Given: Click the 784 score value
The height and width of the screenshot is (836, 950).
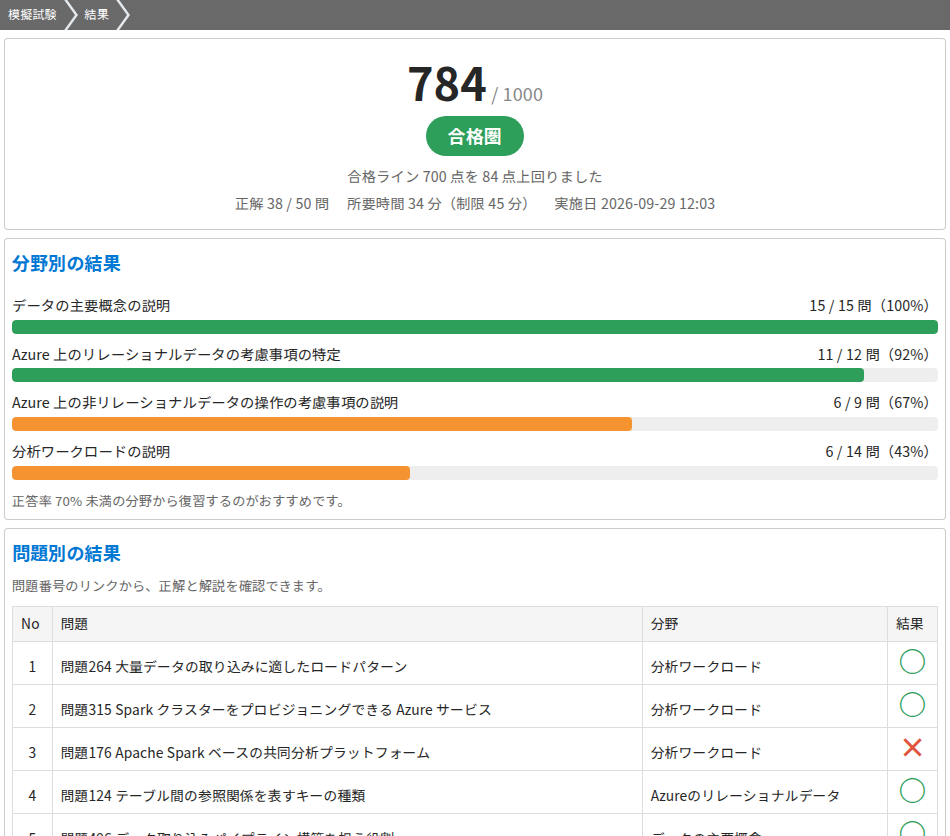Looking at the screenshot, I should 447,84.
